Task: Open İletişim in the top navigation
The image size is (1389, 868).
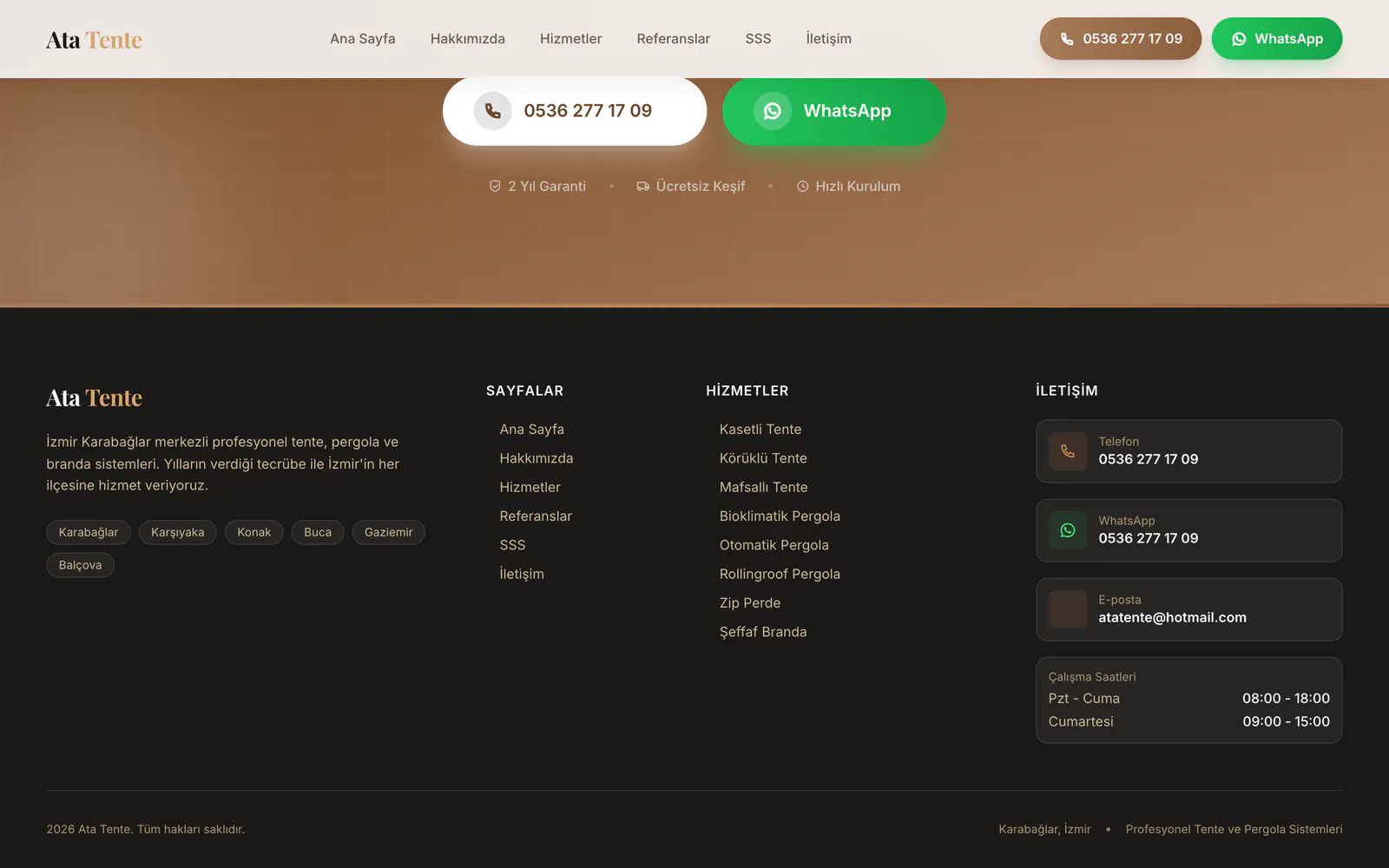Action: tap(829, 39)
